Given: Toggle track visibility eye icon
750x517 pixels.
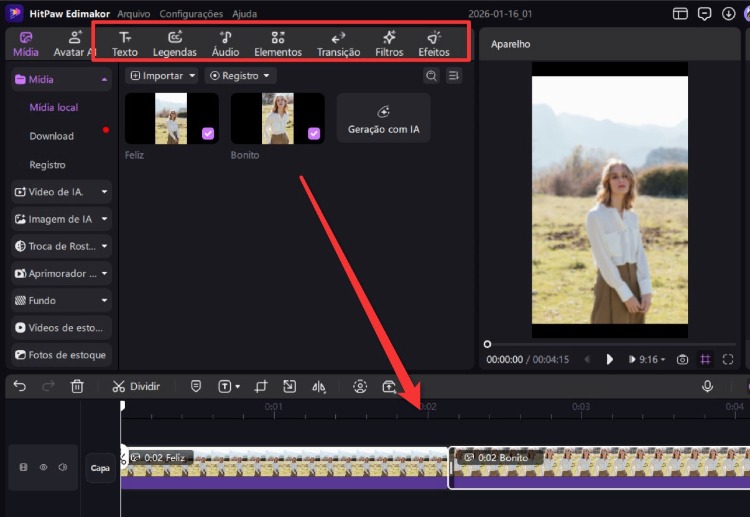Looking at the screenshot, I should pyautogui.click(x=43, y=467).
